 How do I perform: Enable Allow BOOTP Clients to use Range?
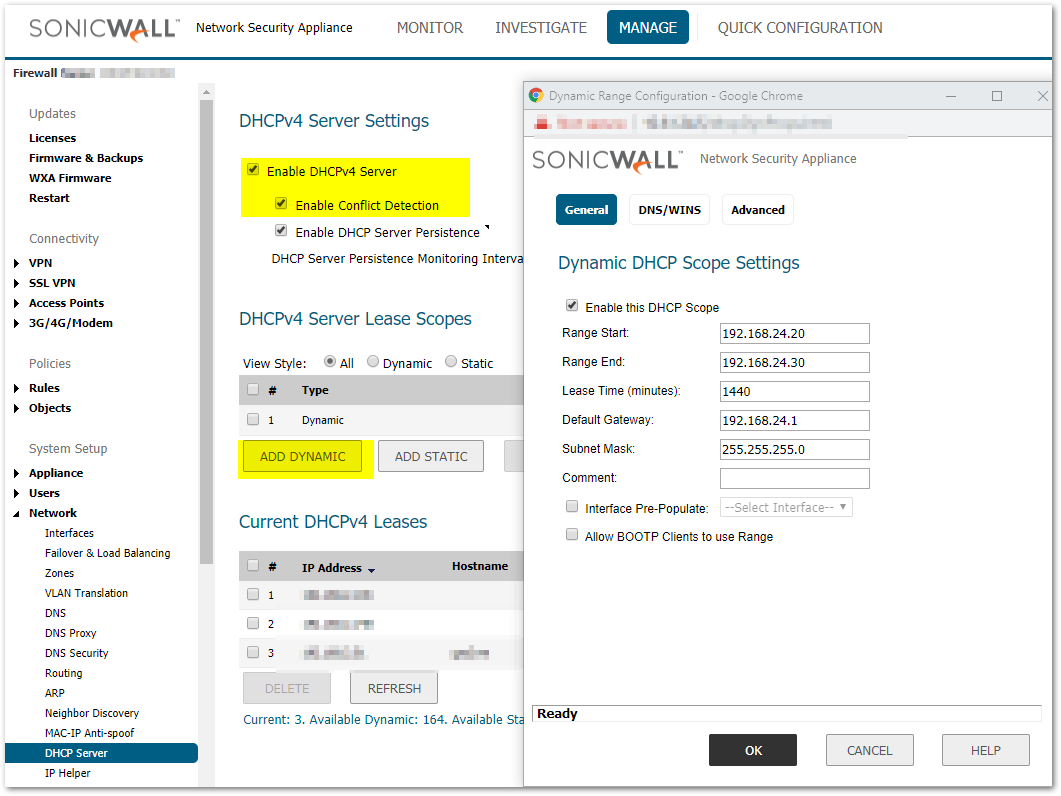pyautogui.click(x=572, y=535)
